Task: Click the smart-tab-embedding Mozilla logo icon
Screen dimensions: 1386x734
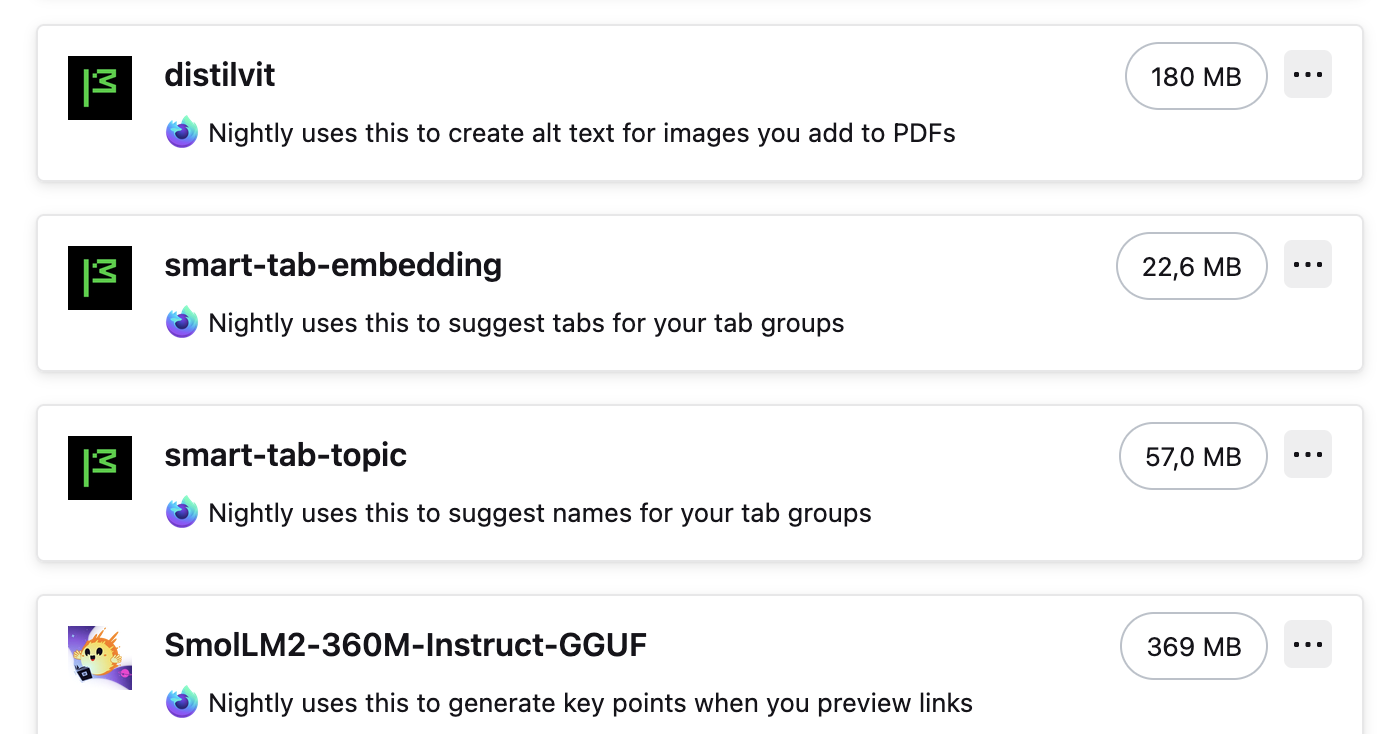Action: (x=100, y=278)
